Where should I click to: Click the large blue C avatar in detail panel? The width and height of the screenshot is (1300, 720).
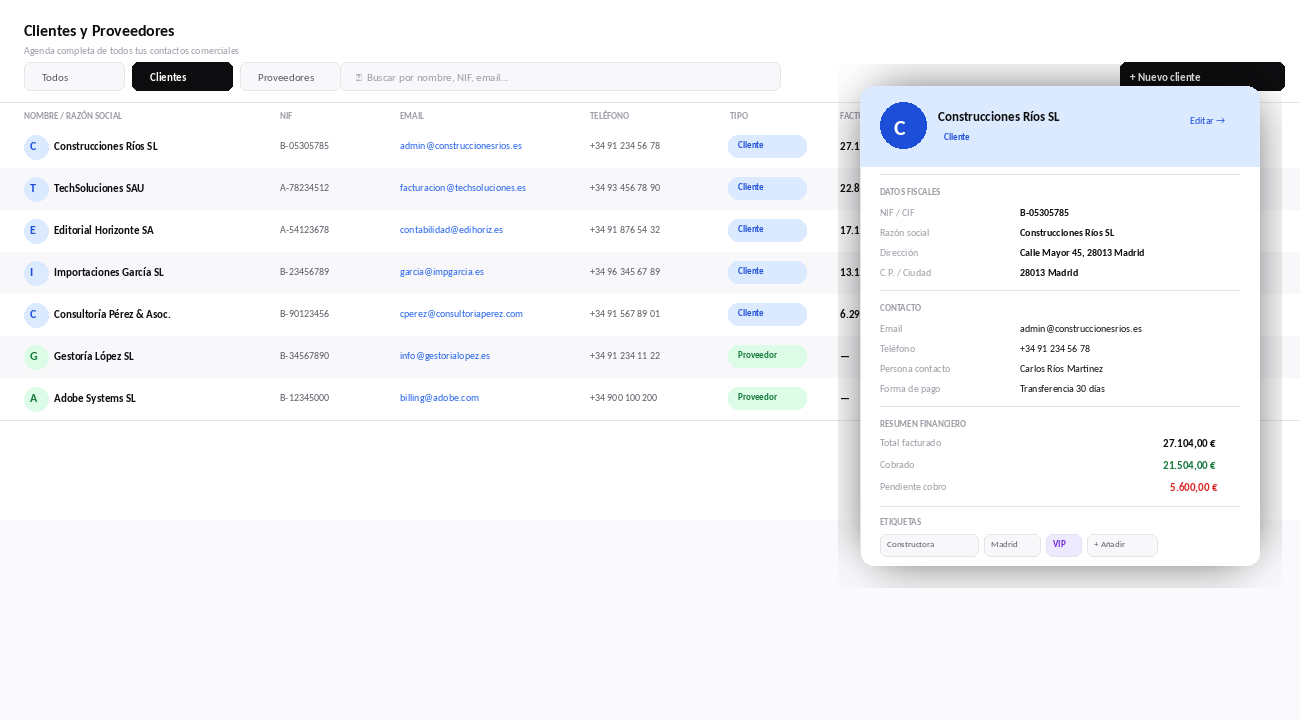pos(903,126)
